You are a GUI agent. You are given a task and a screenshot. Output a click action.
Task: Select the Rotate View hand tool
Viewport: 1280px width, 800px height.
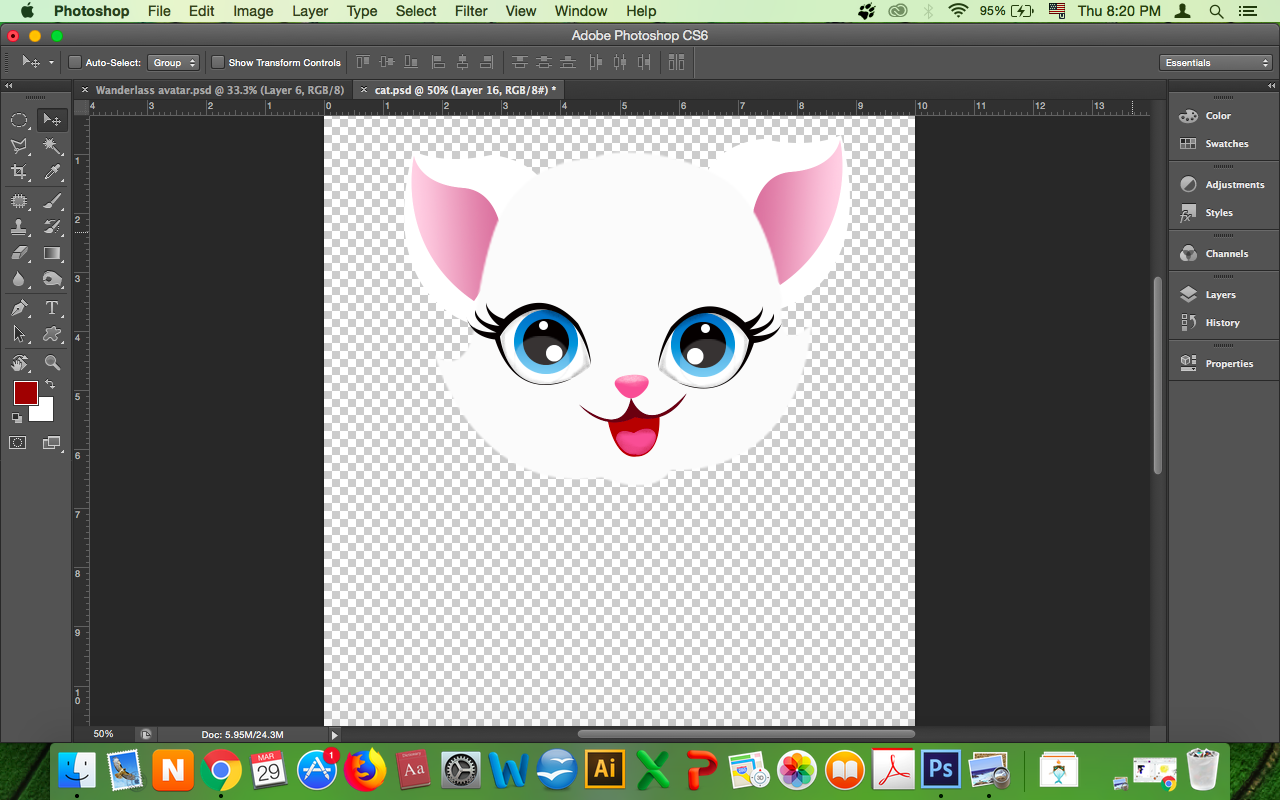(19, 362)
